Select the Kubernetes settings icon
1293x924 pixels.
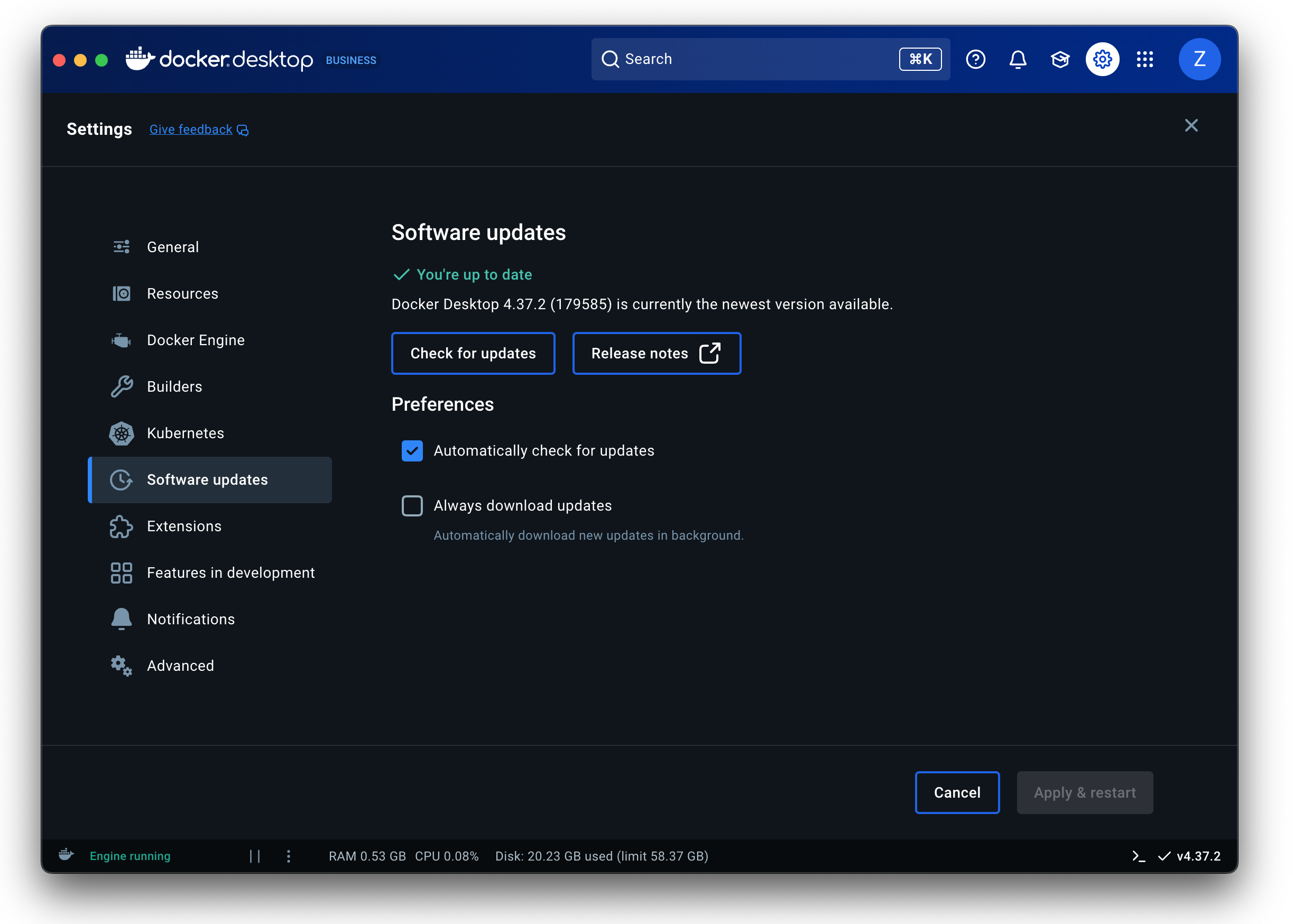(x=121, y=433)
